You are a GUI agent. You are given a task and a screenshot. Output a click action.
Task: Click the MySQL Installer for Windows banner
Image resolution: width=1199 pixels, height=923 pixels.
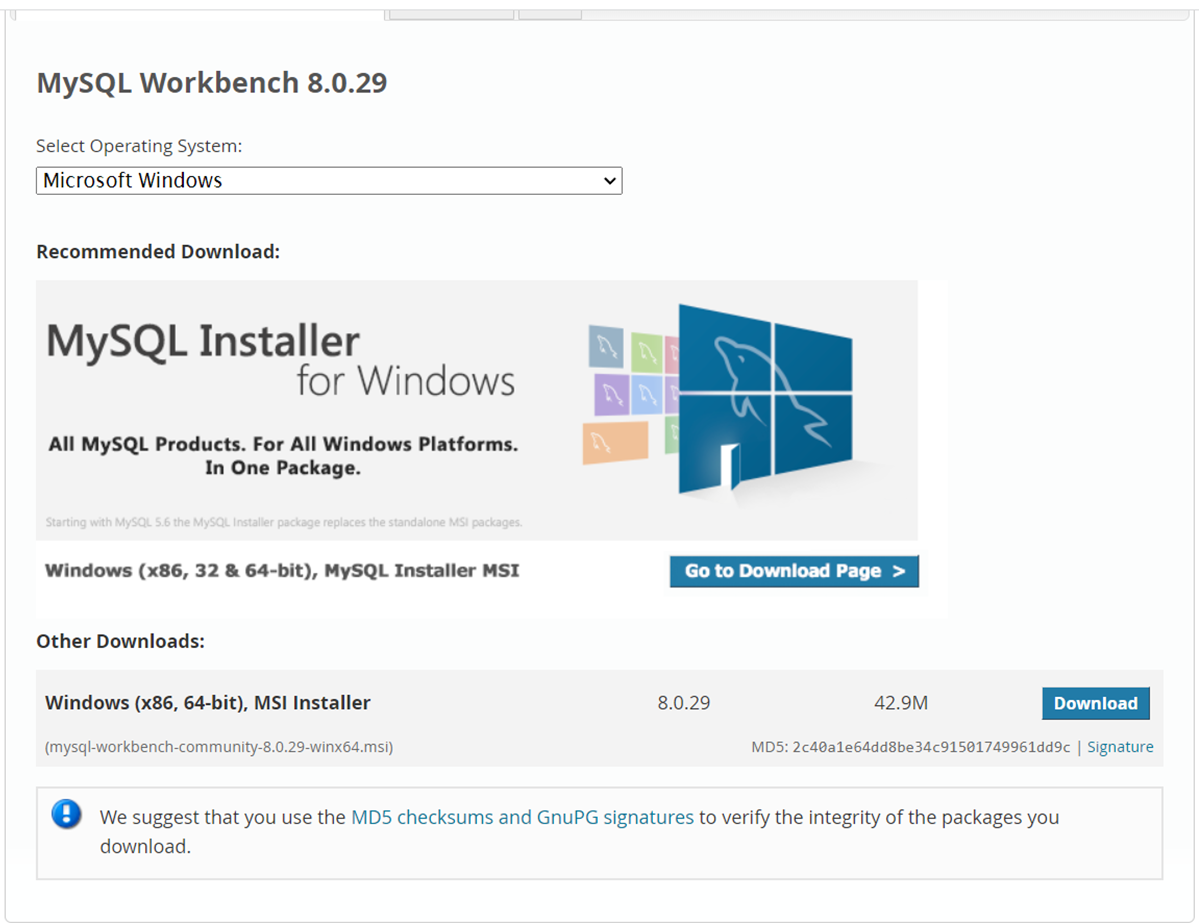point(476,411)
